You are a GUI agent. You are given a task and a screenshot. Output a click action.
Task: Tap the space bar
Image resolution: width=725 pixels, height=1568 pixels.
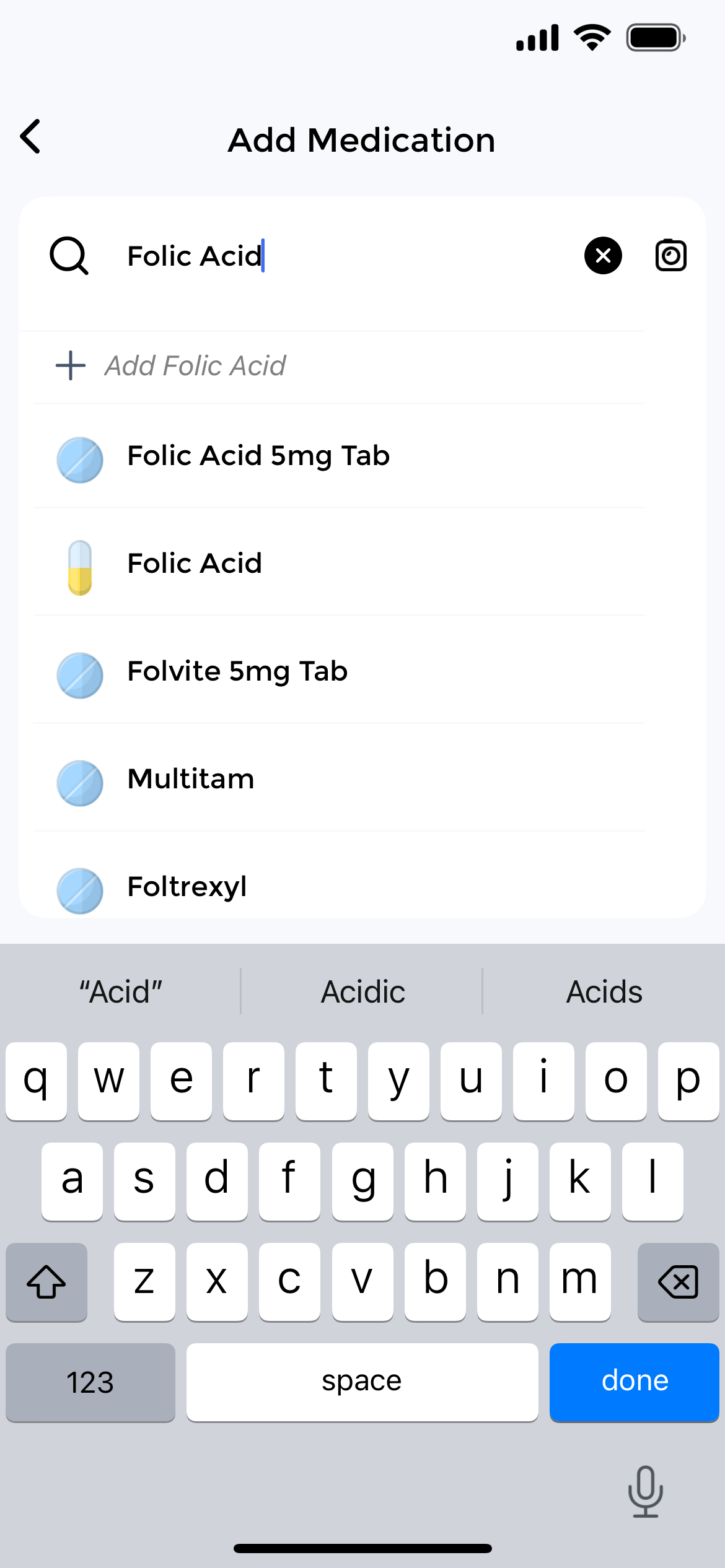[362, 1382]
